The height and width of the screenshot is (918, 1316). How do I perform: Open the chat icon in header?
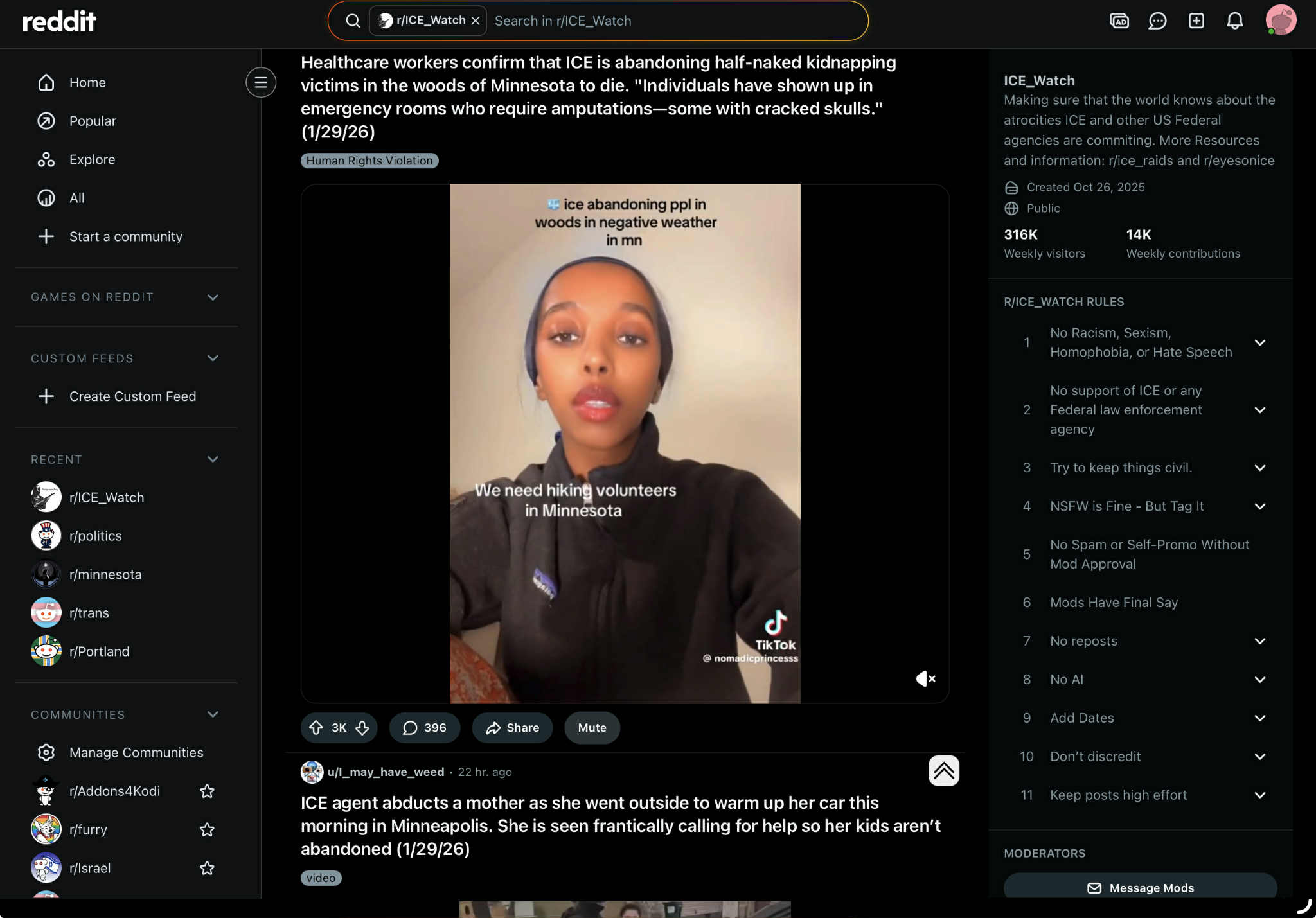[x=1157, y=21]
